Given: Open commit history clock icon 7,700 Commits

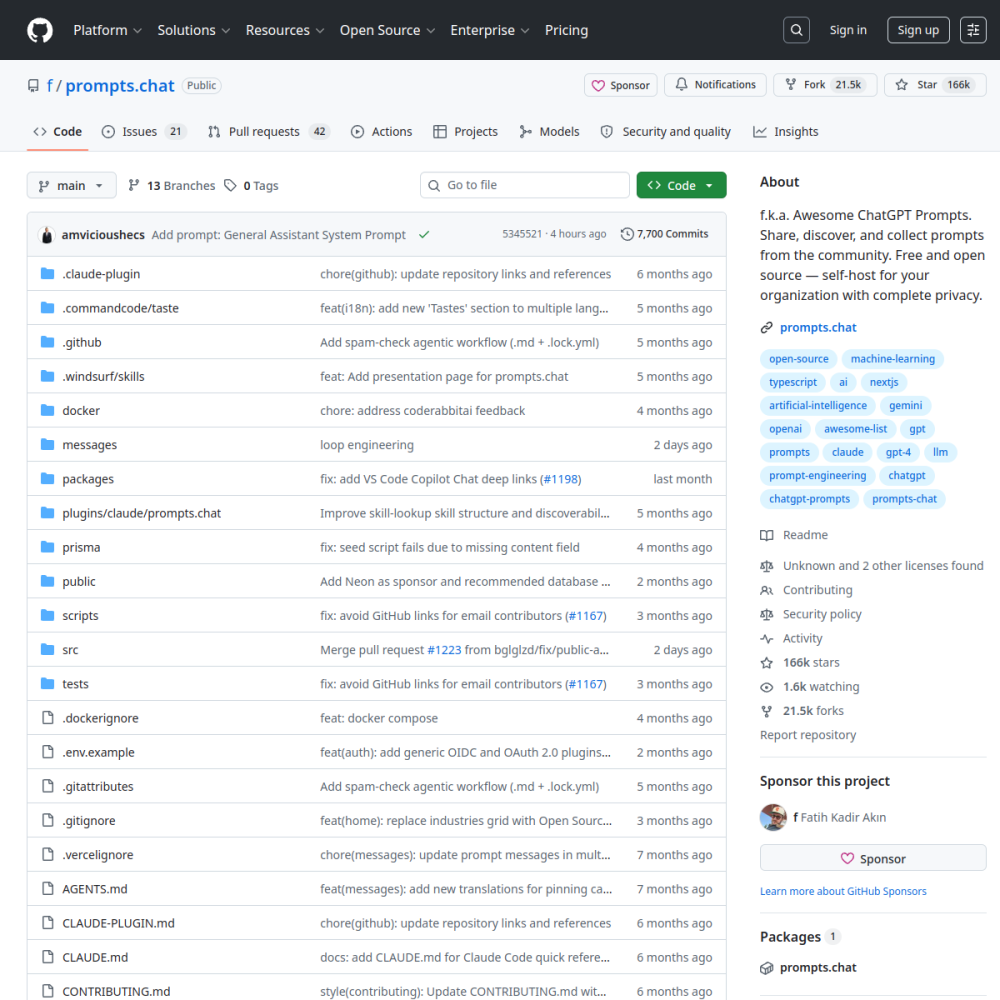Looking at the screenshot, I should (x=665, y=234).
